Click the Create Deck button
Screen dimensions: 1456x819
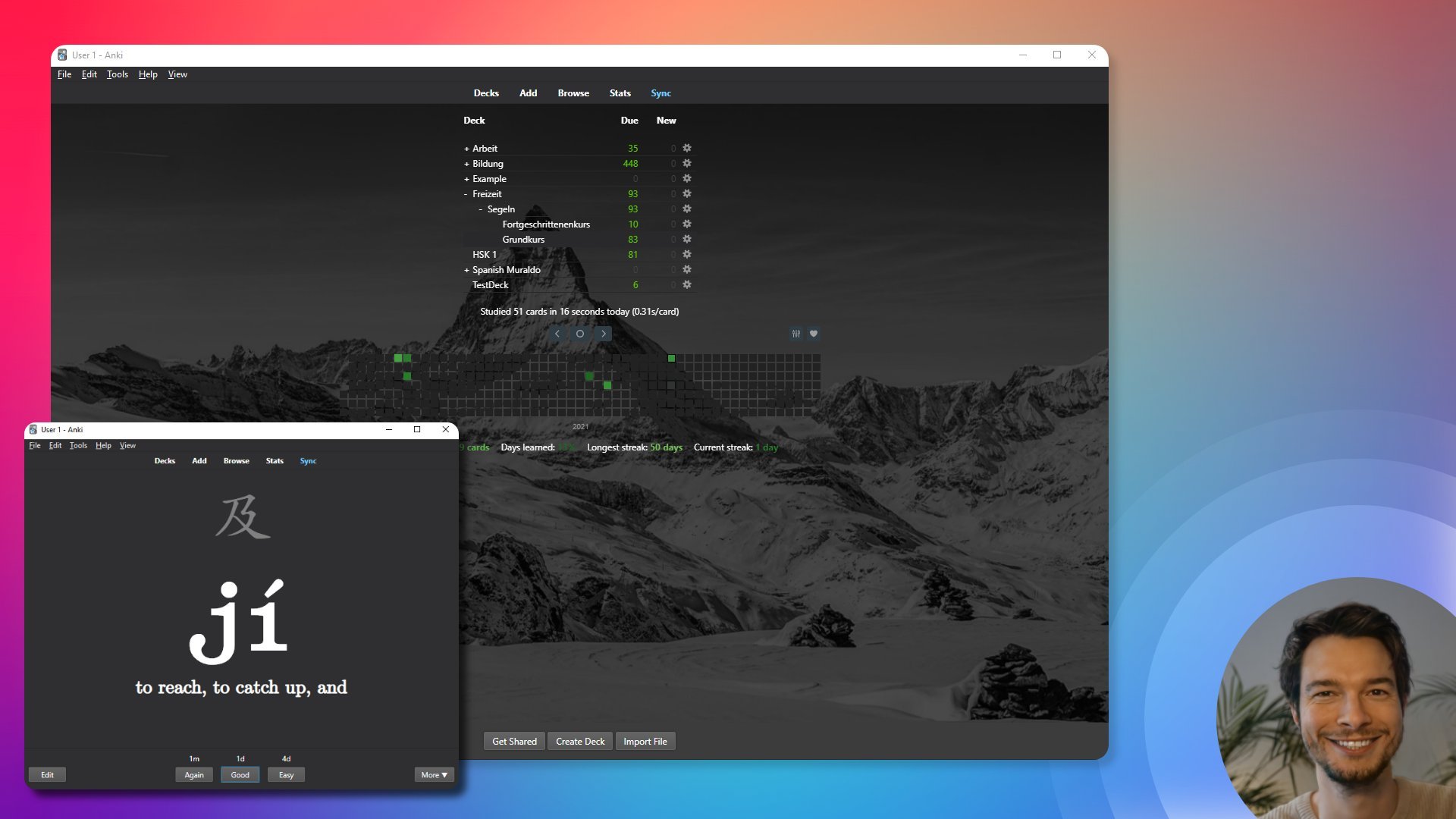pos(580,741)
